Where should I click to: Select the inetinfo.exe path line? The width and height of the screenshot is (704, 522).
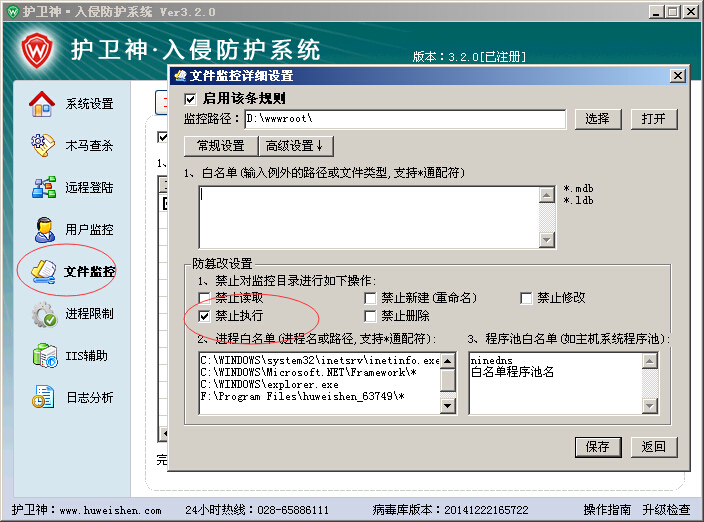coord(320,360)
